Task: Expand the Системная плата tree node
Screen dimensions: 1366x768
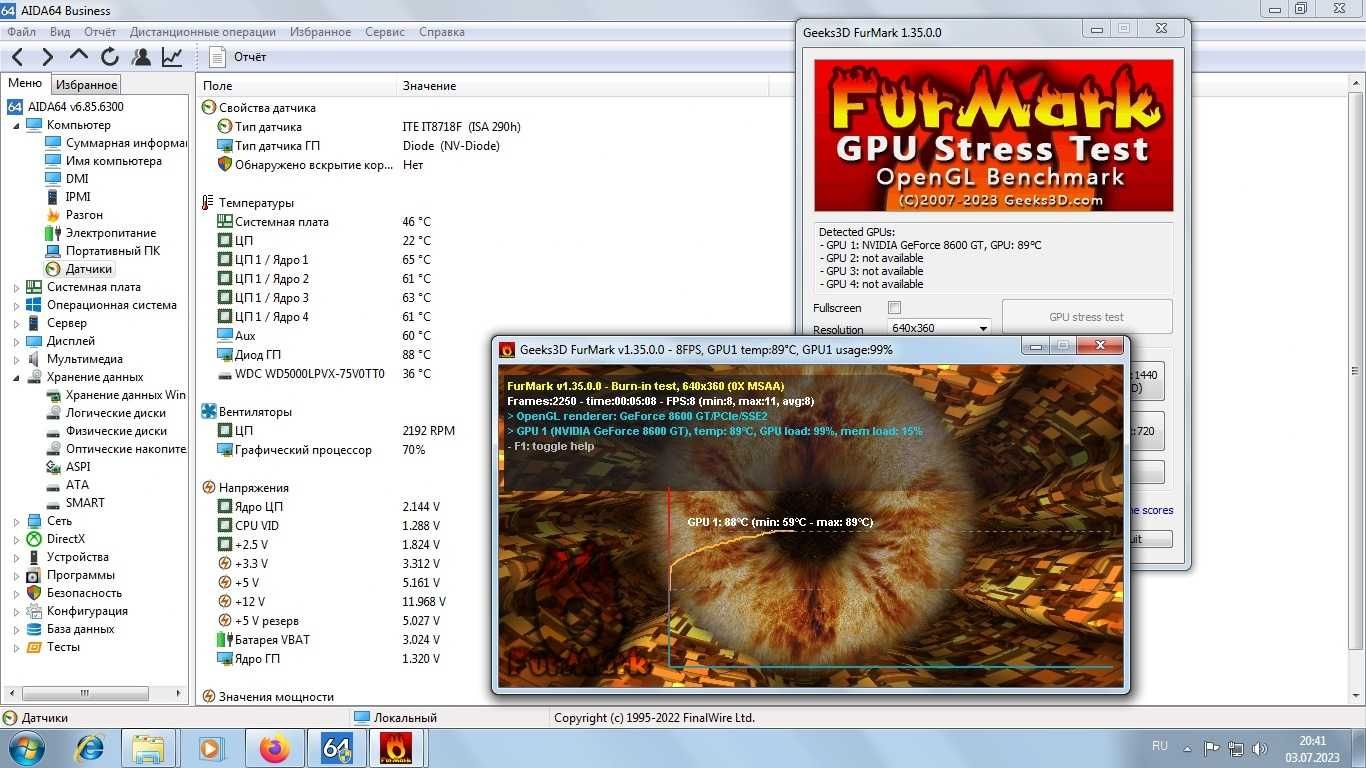Action: (x=16, y=287)
